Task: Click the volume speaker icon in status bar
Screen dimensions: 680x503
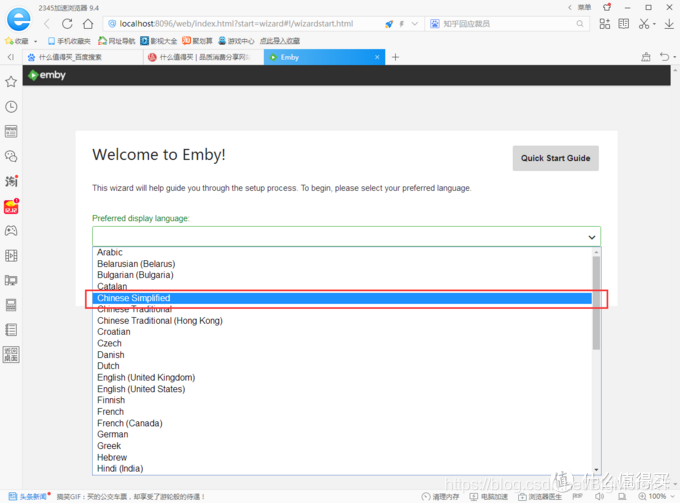Action: [599, 496]
